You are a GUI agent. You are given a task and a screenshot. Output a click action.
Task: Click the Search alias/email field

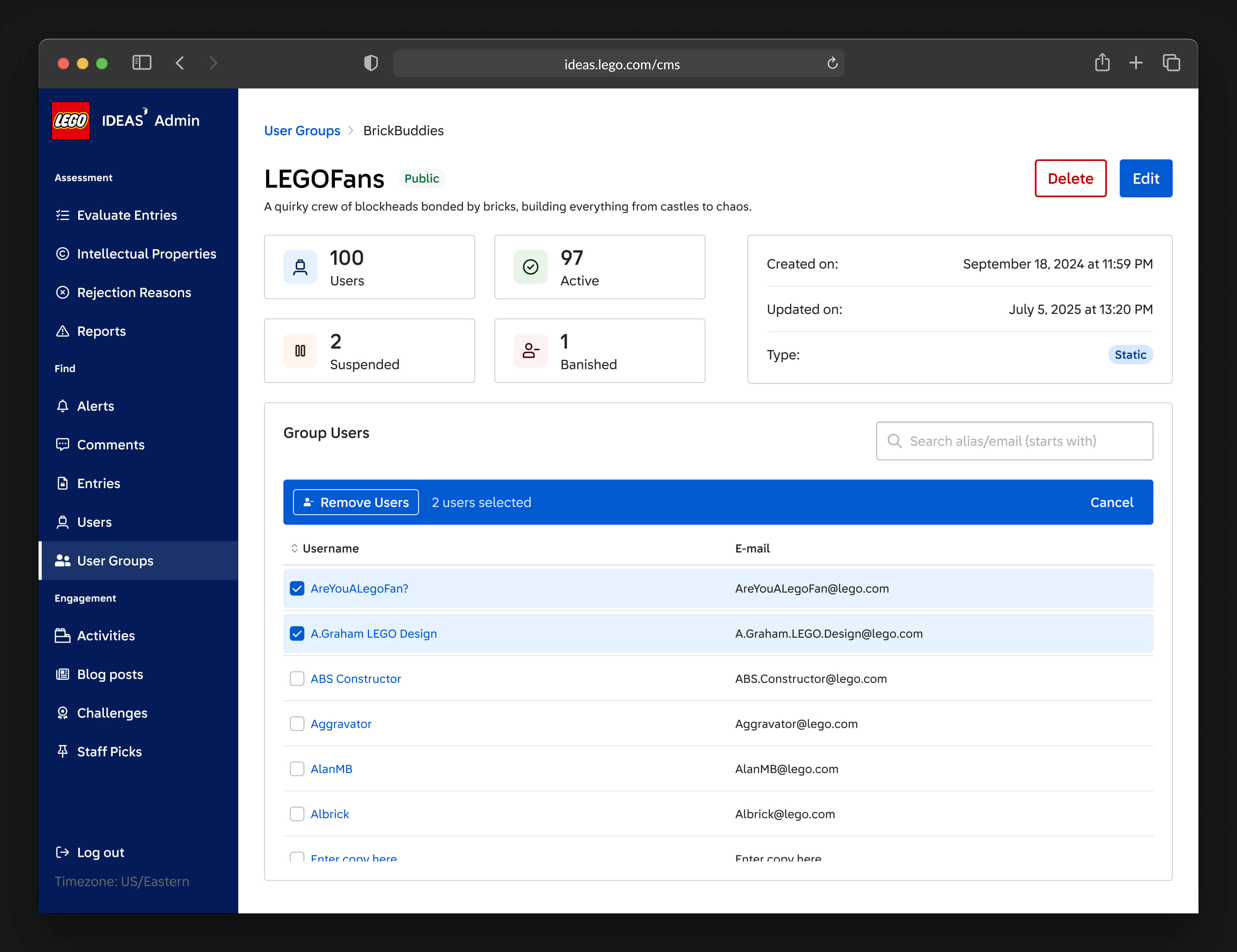tap(1014, 441)
